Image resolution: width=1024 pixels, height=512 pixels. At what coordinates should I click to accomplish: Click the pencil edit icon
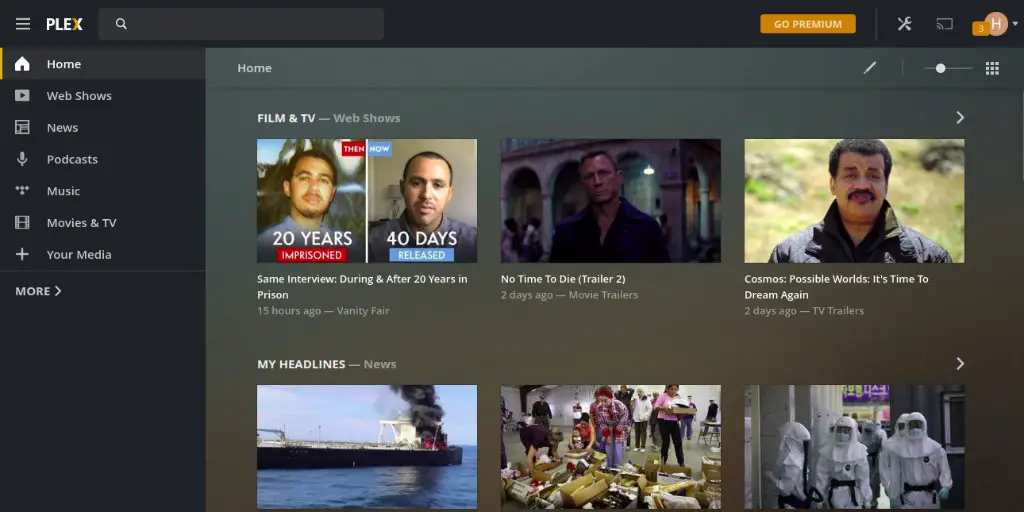click(x=869, y=68)
